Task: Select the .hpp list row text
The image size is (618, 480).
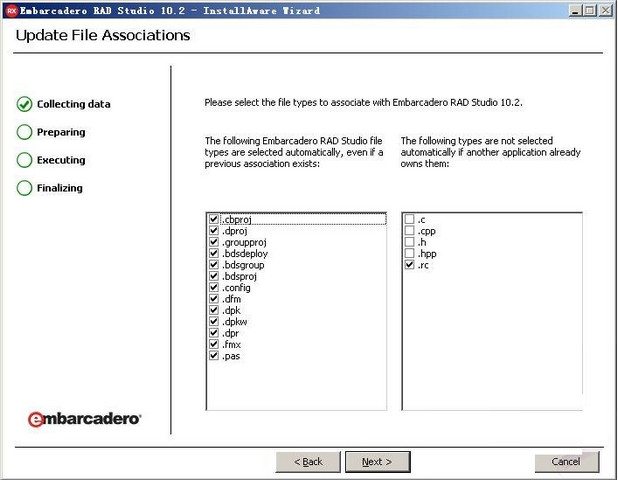Action: (427, 253)
